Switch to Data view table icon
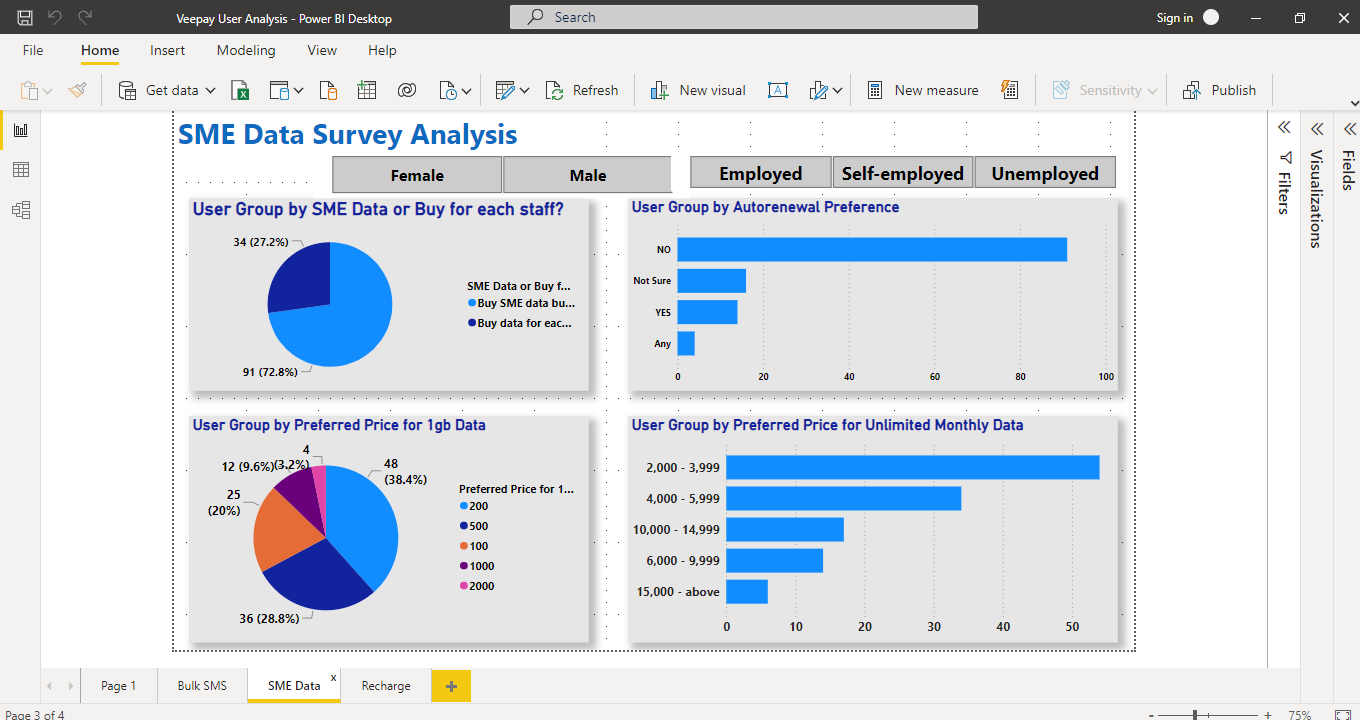 pyautogui.click(x=20, y=170)
